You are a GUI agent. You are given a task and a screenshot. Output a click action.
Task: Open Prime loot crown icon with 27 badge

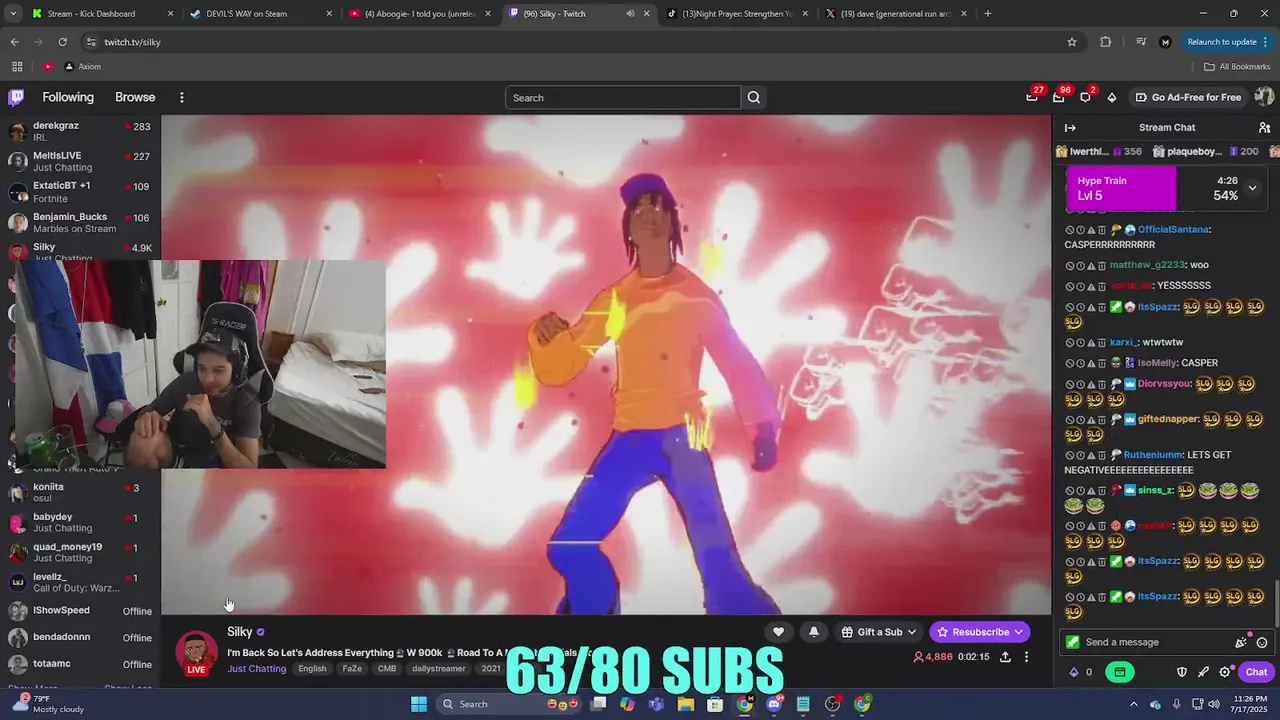click(x=1032, y=97)
